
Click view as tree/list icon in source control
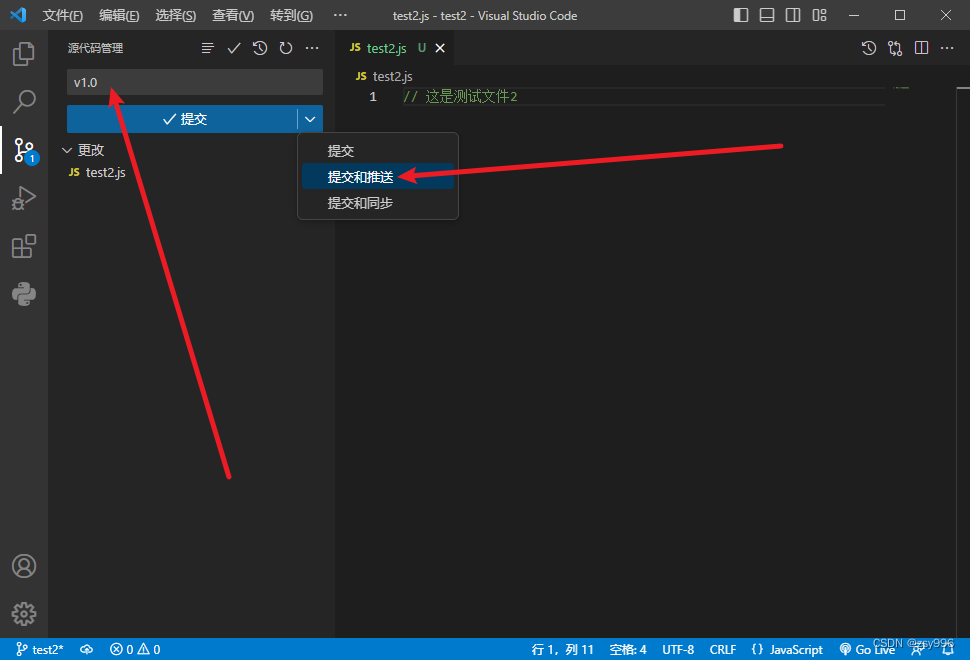[208, 48]
